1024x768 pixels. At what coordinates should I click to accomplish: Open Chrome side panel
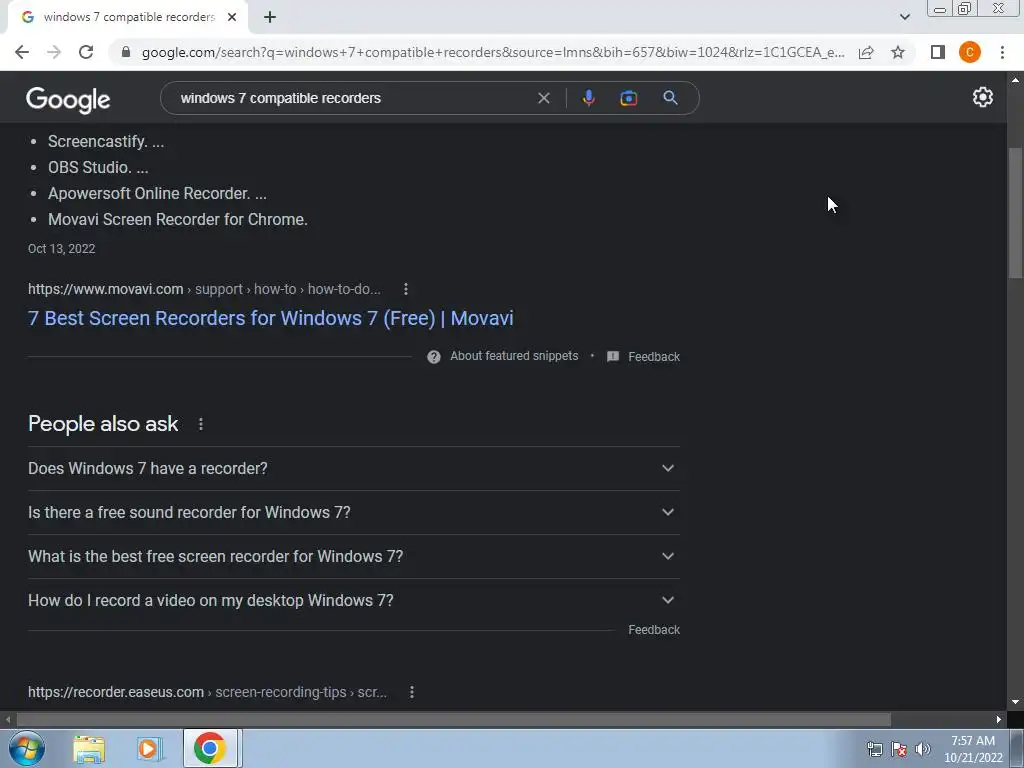click(x=938, y=52)
